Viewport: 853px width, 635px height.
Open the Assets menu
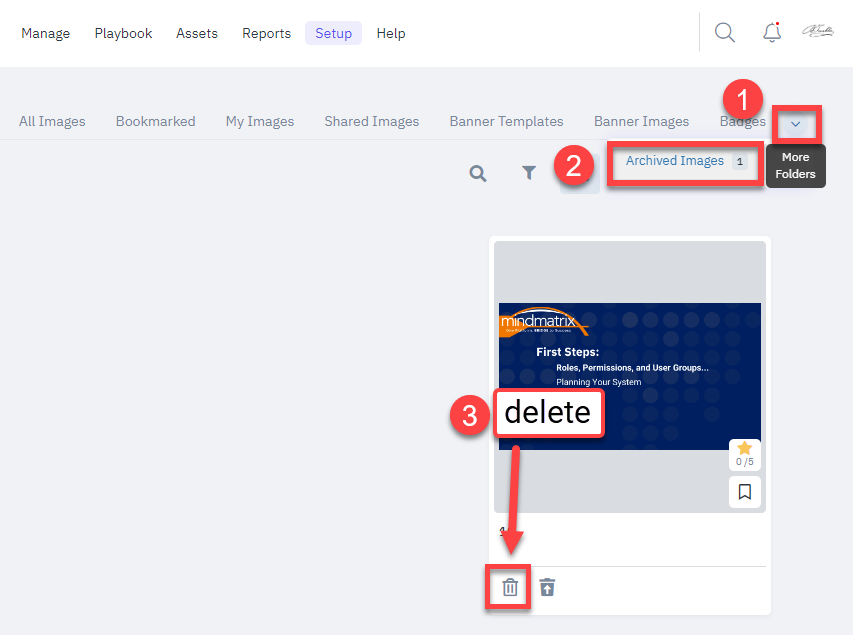[197, 33]
